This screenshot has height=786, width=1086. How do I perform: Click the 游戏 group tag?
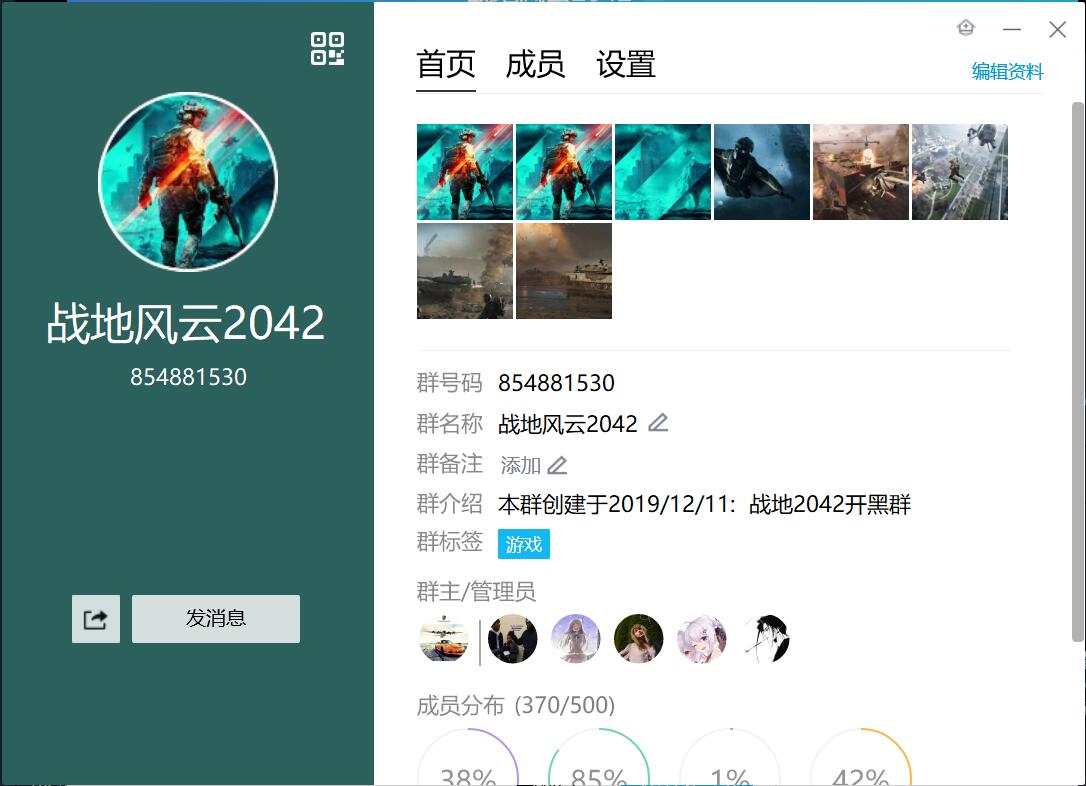tap(524, 544)
